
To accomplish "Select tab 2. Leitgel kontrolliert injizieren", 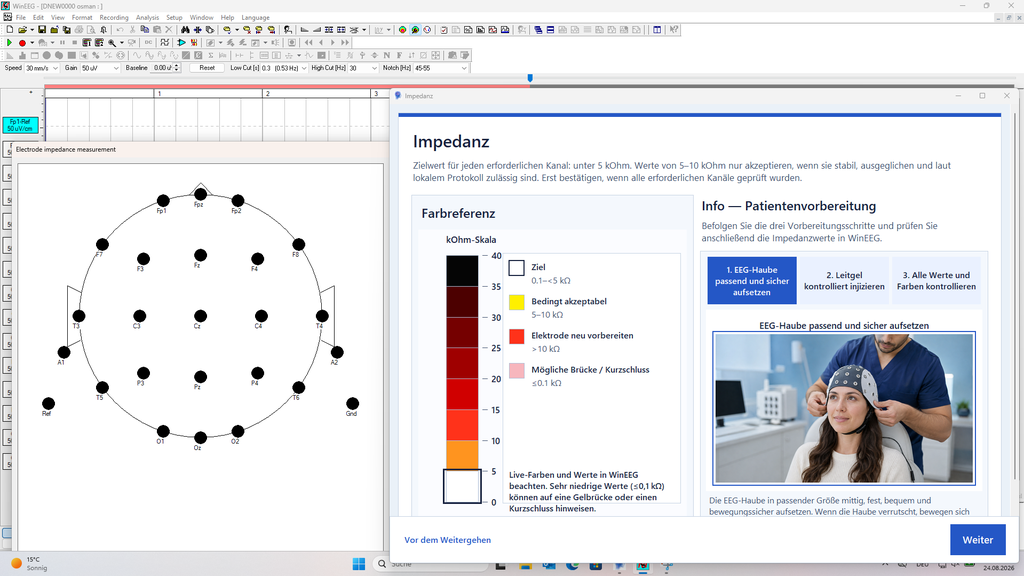I will [844, 281].
